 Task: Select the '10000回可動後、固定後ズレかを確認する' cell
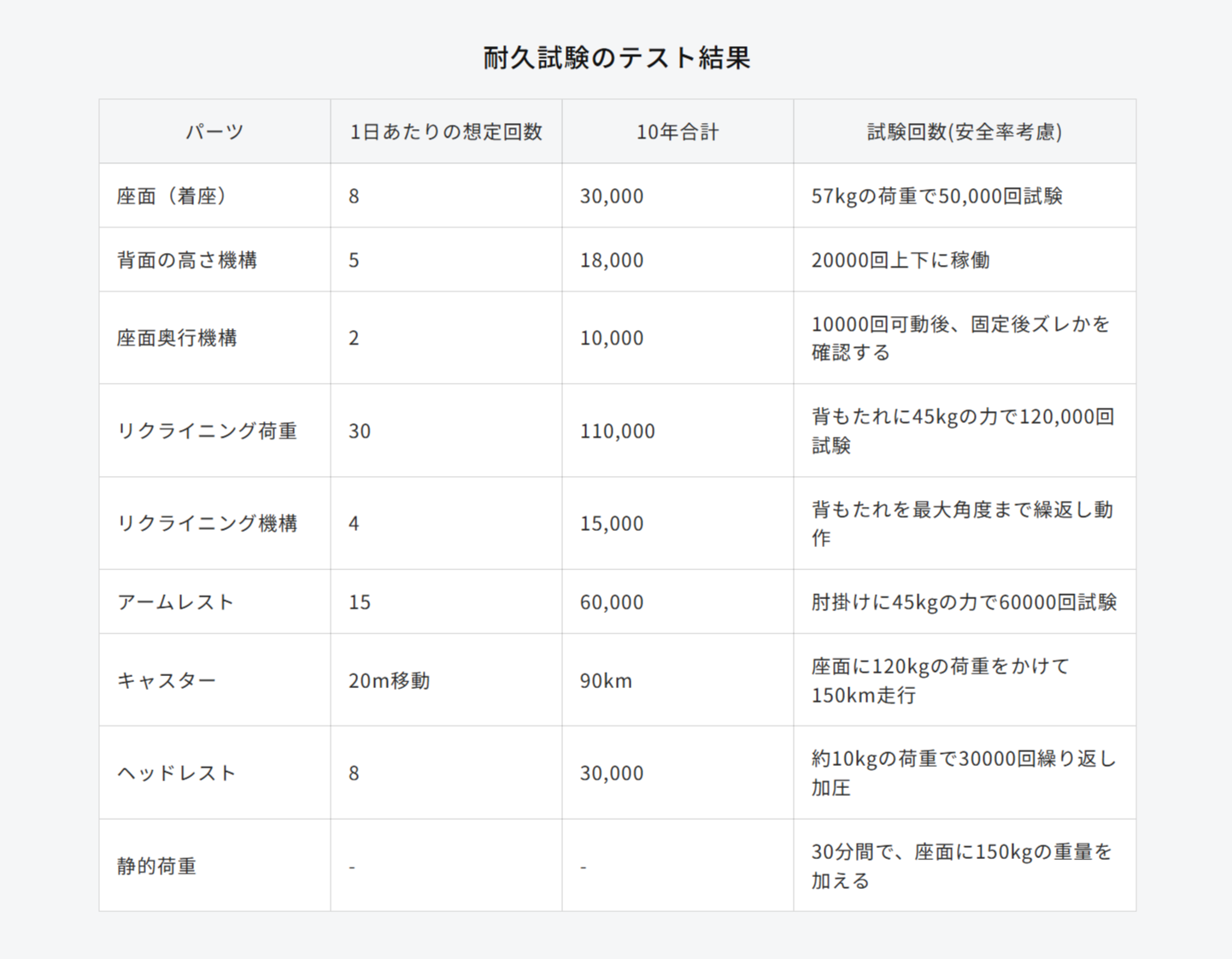[965, 338]
